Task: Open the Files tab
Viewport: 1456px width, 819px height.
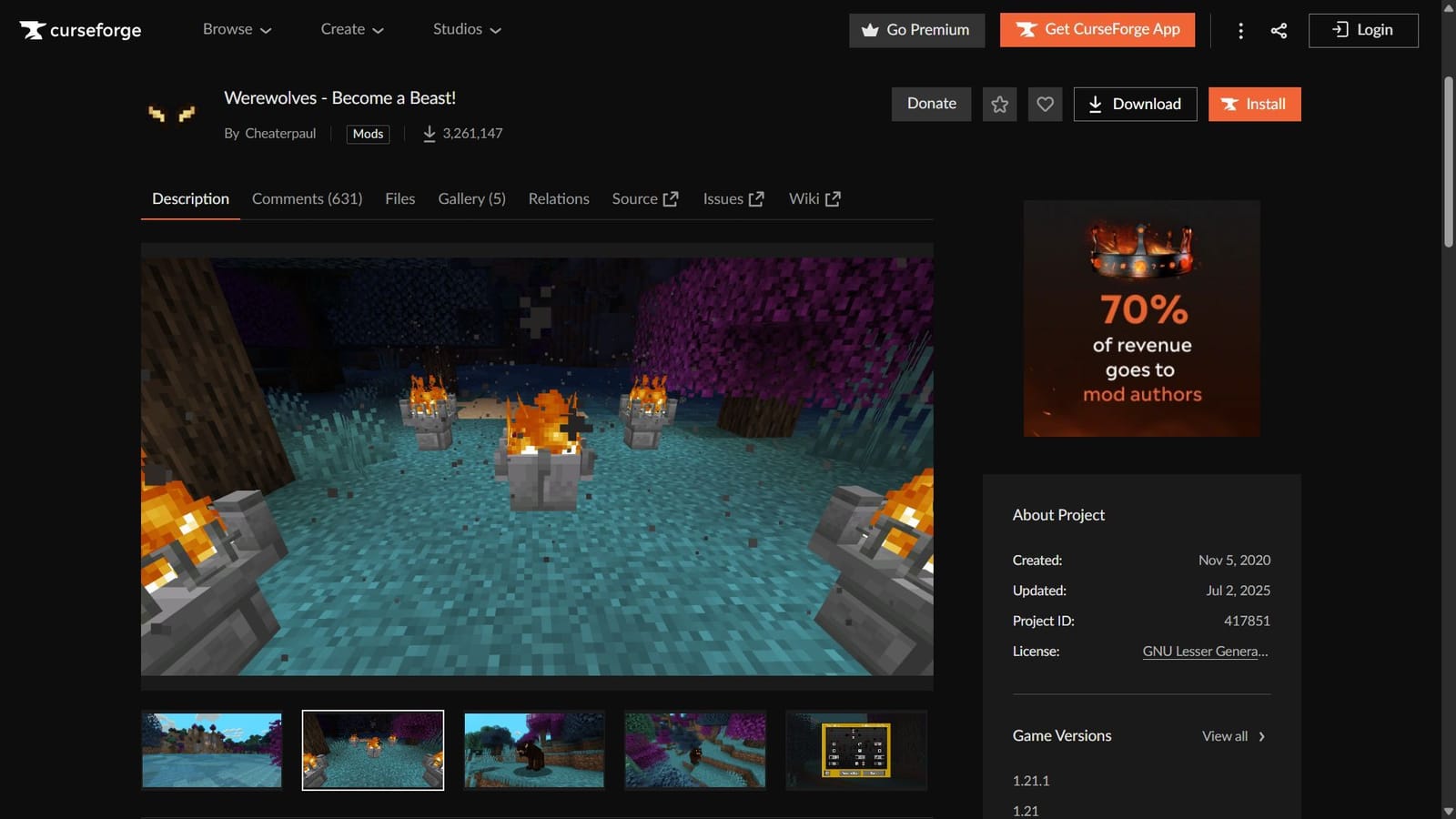Action: click(399, 198)
